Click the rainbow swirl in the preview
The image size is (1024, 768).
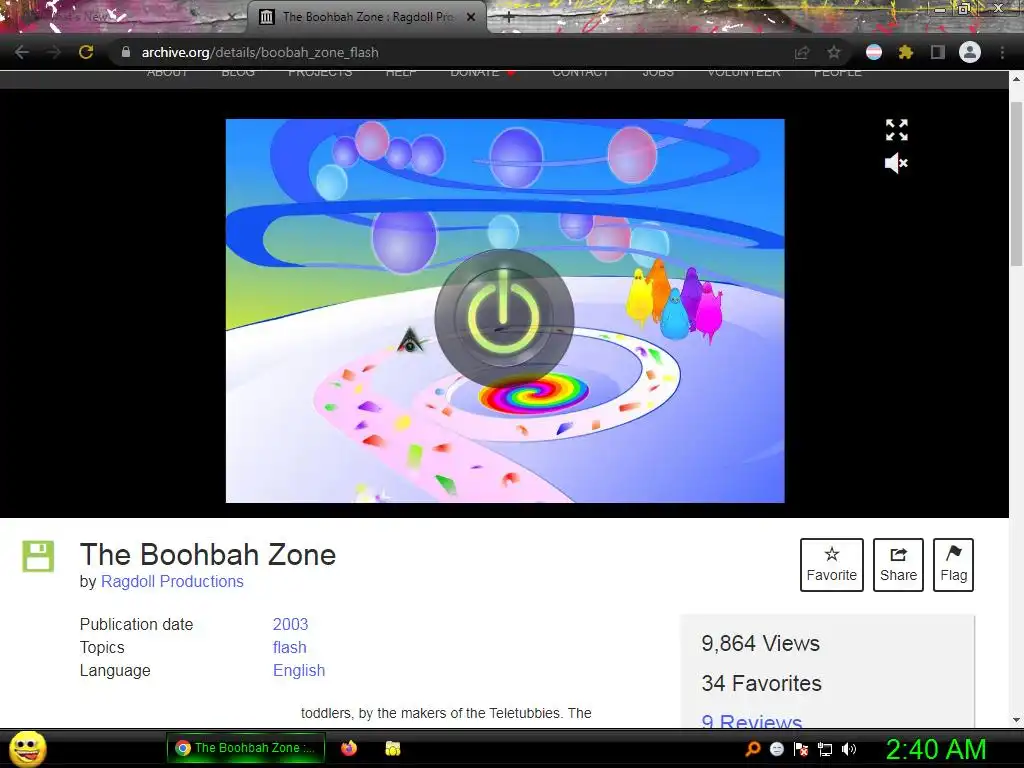[x=534, y=393]
